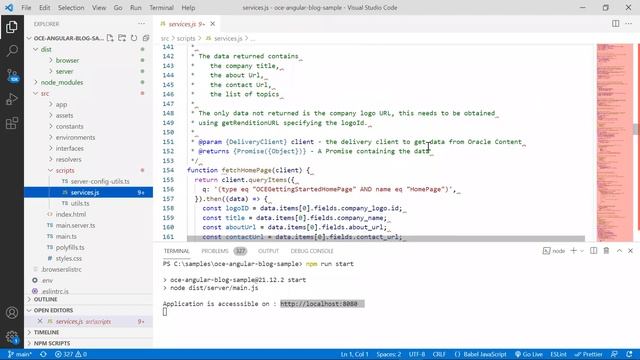Close services.js in Open Editors list

(40, 321)
